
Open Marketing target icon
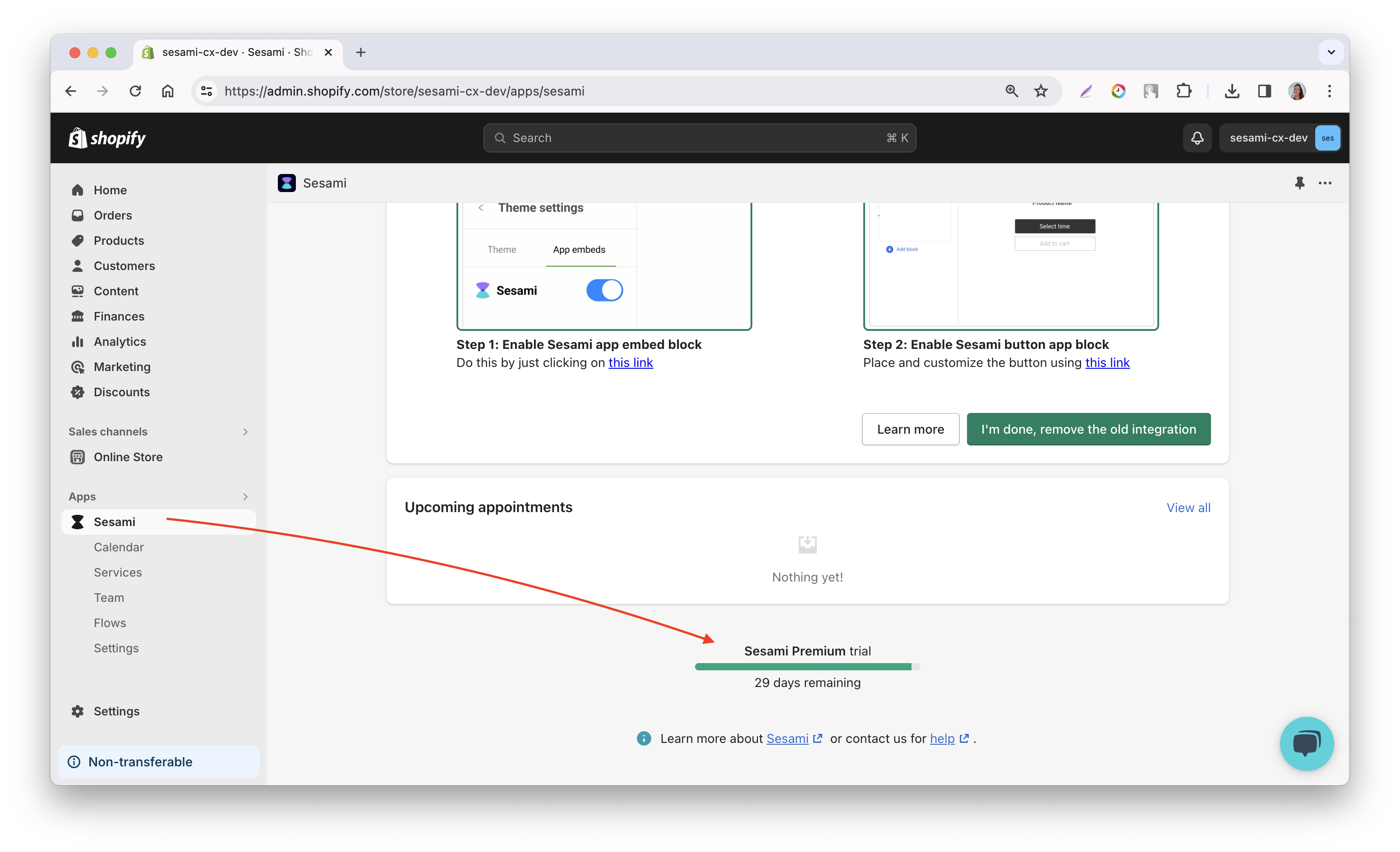pyautogui.click(x=78, y=367)
